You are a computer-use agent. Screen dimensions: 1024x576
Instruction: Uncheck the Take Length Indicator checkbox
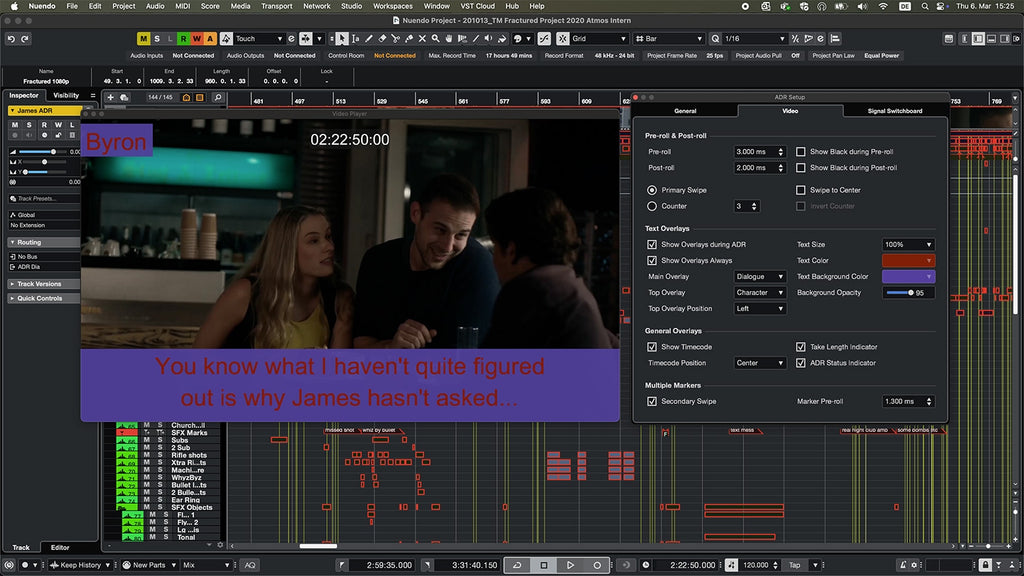[x=801, y=347]
